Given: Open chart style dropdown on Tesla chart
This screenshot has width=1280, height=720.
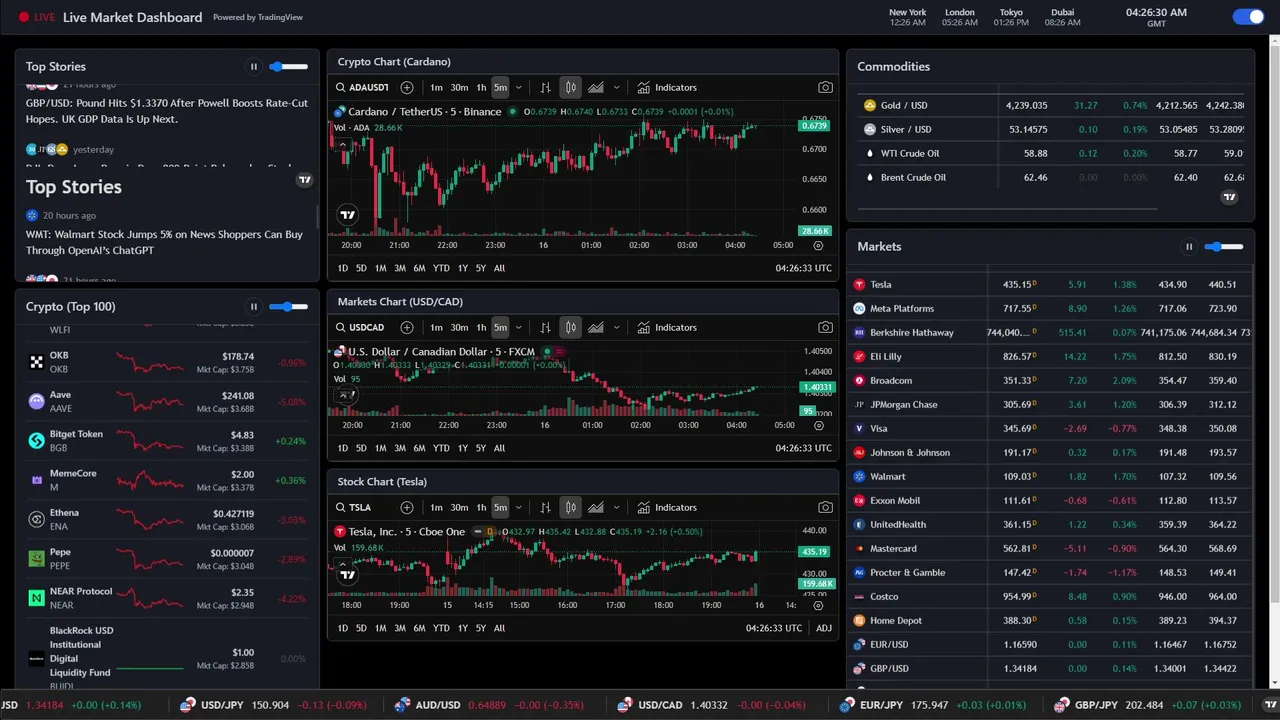Looking at the screenshot, I should click(x=616, y=508).
